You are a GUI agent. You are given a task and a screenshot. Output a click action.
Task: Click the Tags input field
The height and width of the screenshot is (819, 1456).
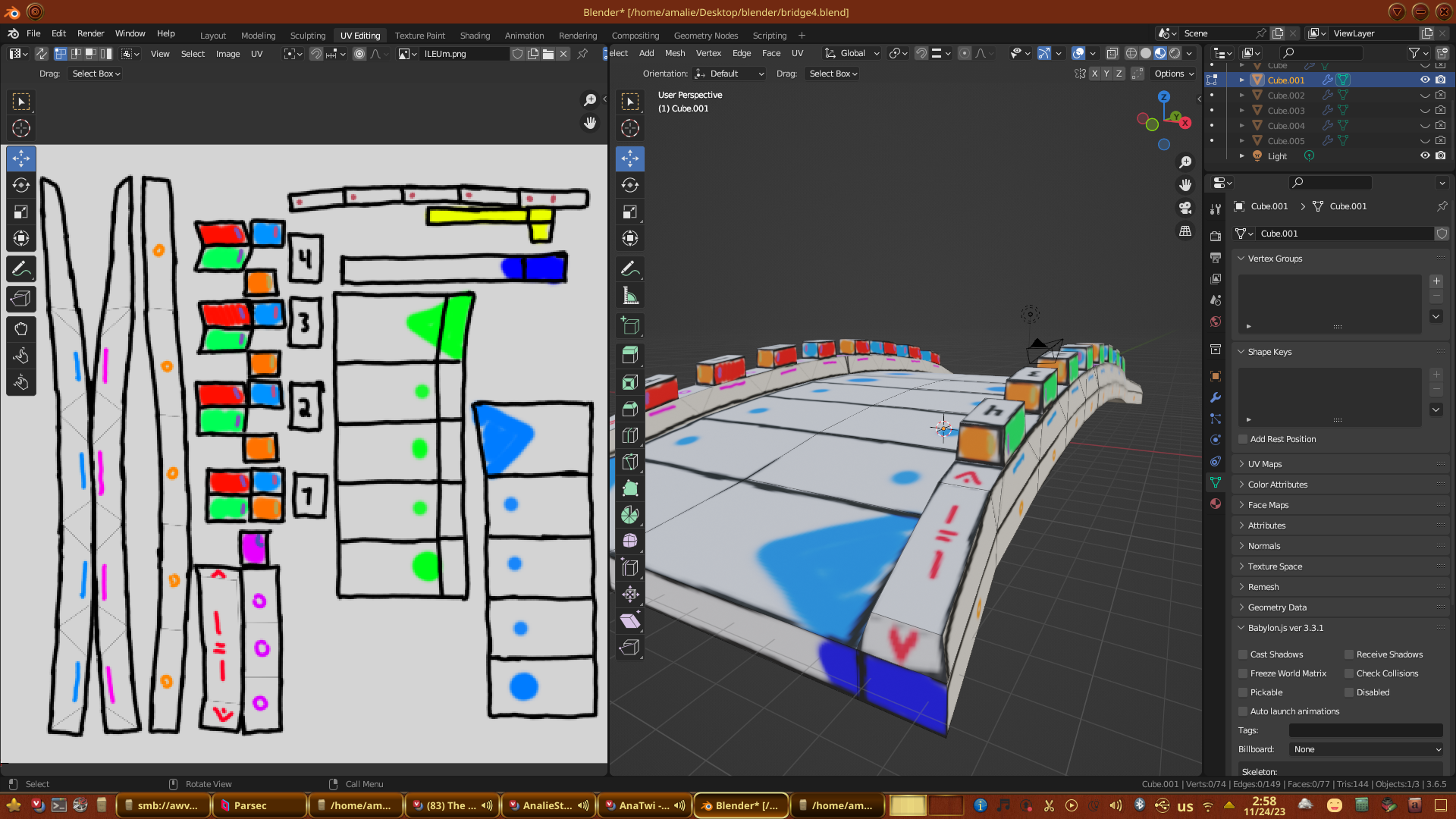[x=1366, y=730]
